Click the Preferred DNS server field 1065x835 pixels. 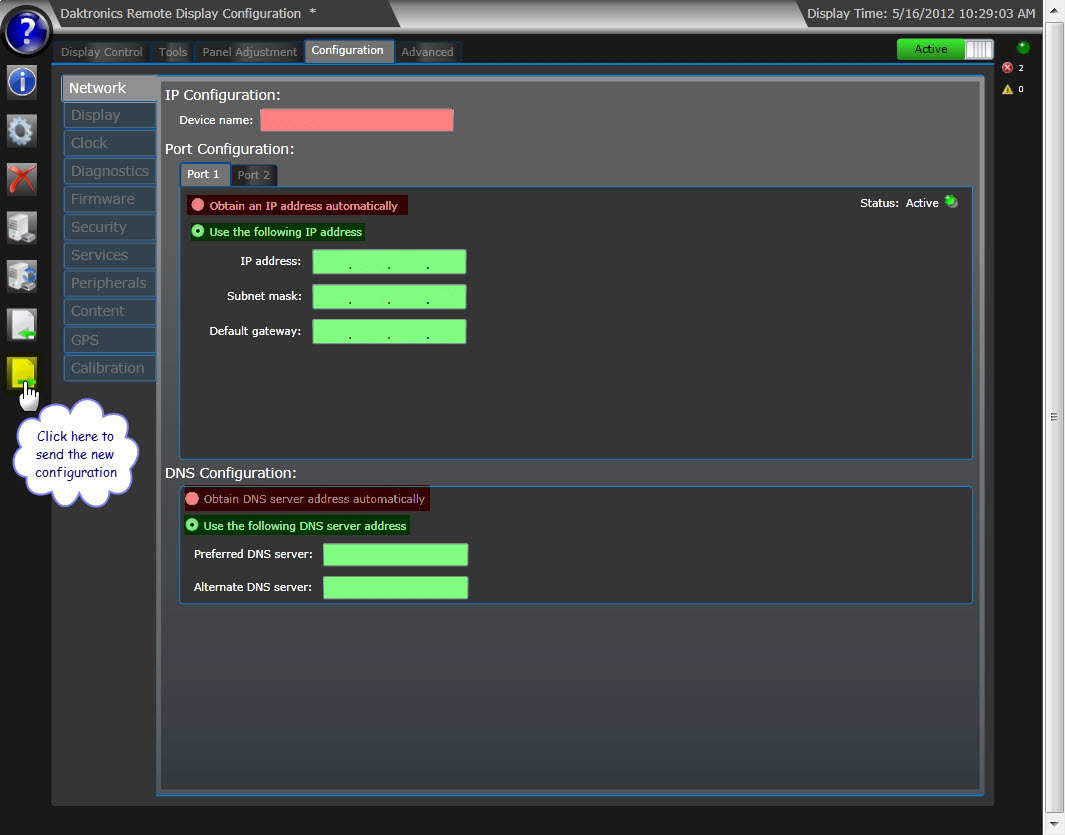395,554
